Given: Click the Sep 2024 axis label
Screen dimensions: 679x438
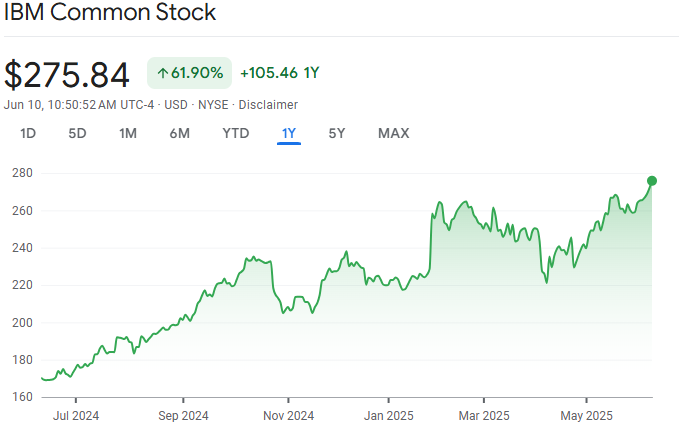Looking at the screenshot, I should pyautogui.click(x=183, y=416).
